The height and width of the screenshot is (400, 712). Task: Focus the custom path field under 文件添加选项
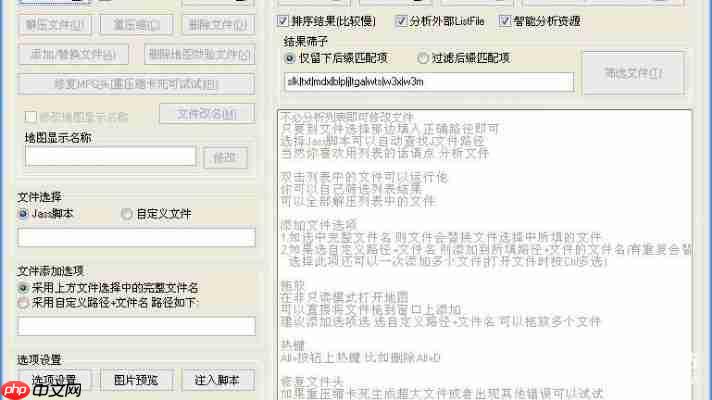136,326
